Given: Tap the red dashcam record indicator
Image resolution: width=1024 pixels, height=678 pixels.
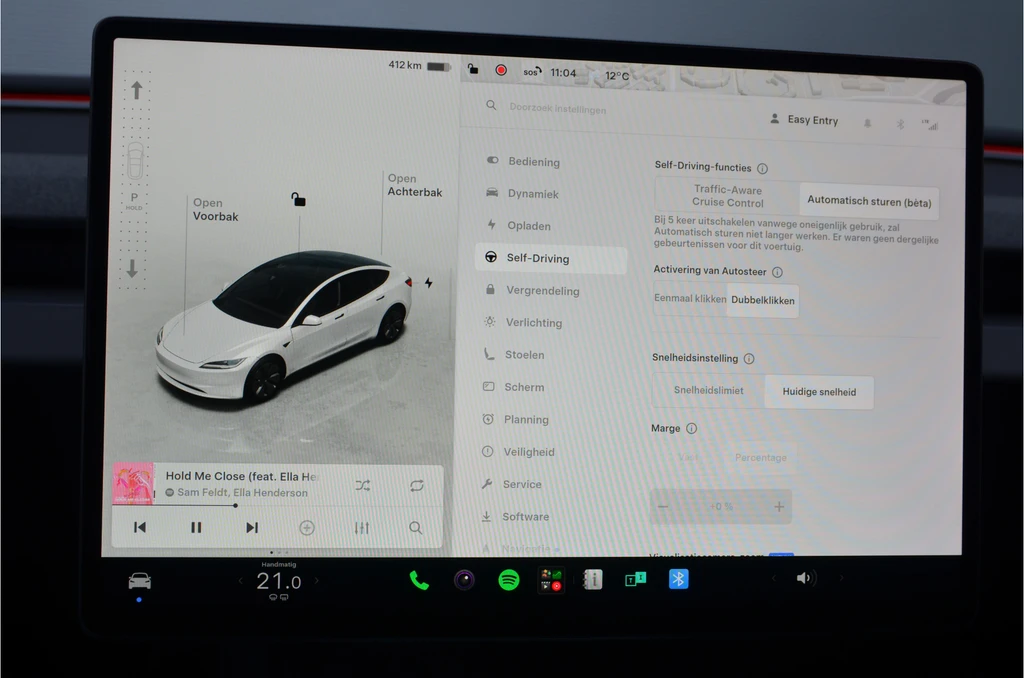Looking at the screenshot, I should point(501,70).
